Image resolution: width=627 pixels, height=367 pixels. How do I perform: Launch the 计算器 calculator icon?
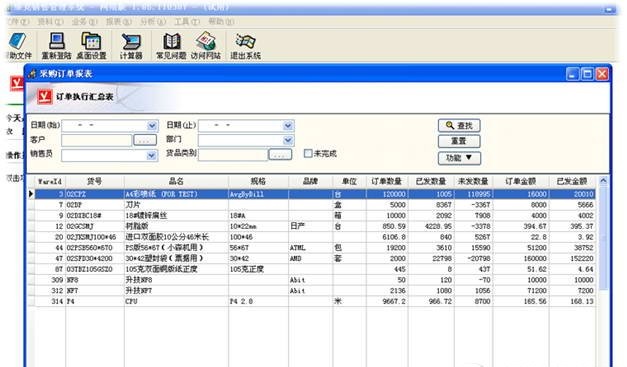131,46
